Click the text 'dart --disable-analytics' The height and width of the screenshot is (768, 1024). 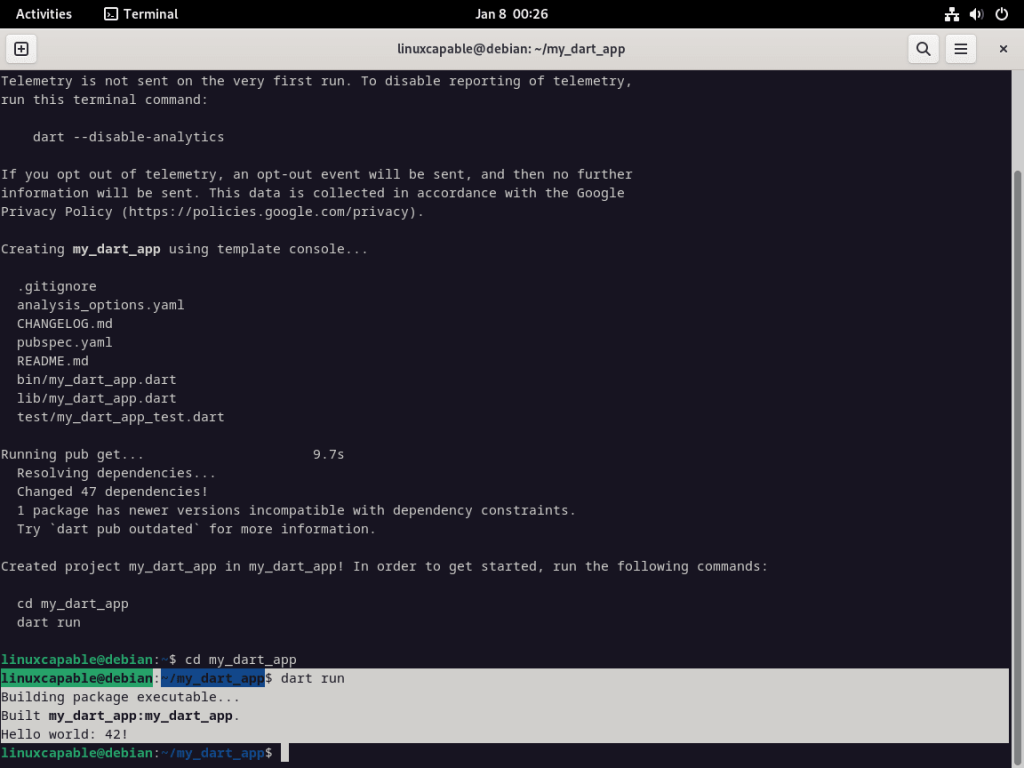click(x=128, y=137)
